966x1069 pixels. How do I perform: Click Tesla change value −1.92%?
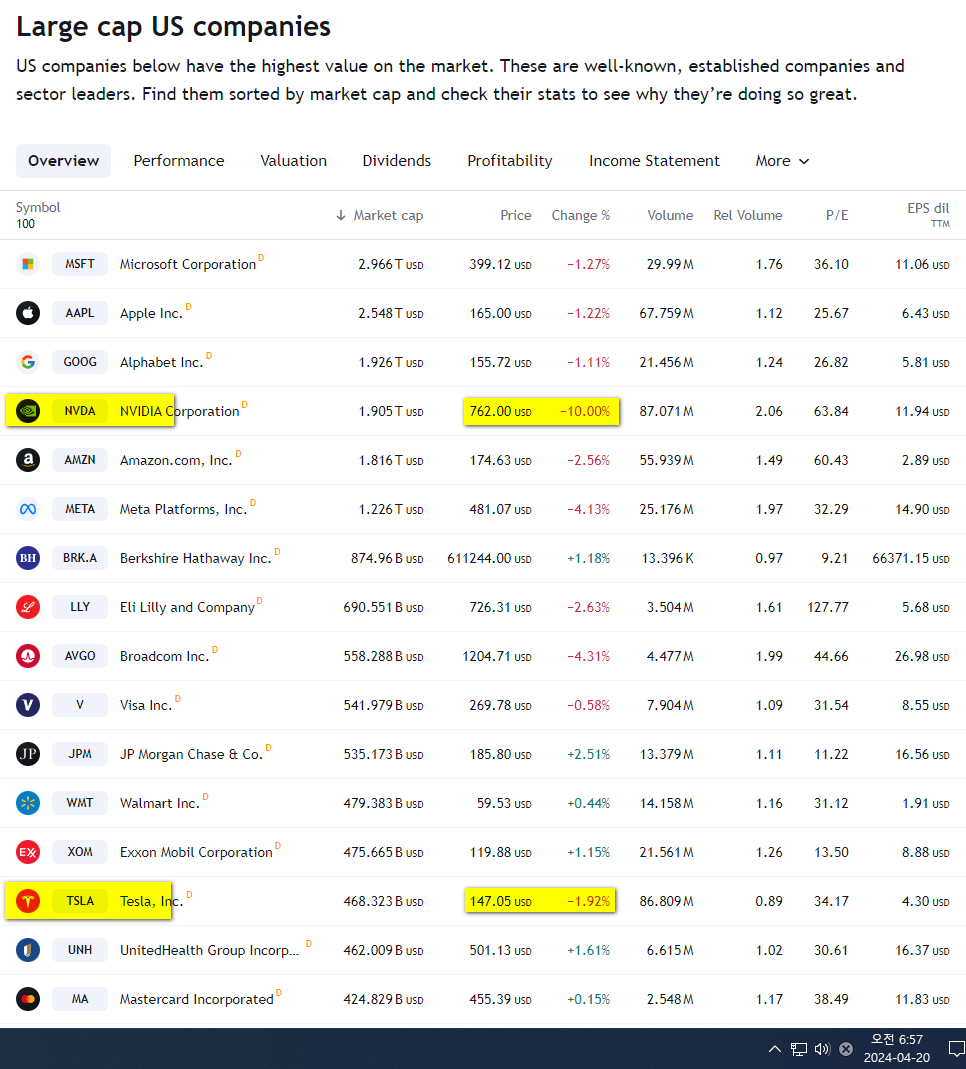588,901
